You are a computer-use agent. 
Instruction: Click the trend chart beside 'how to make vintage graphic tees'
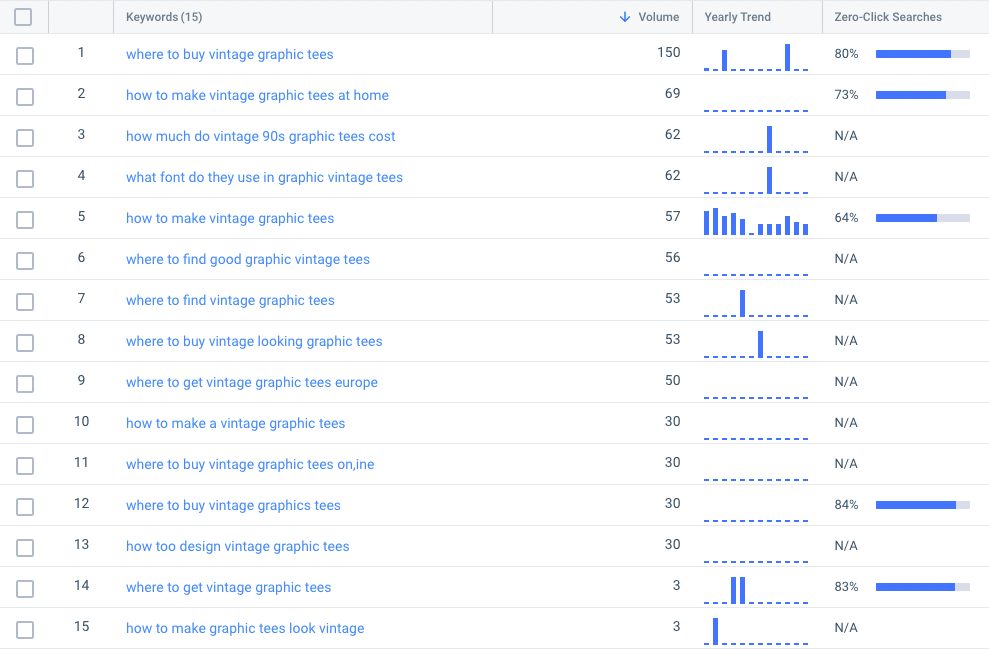pos(757,218)
